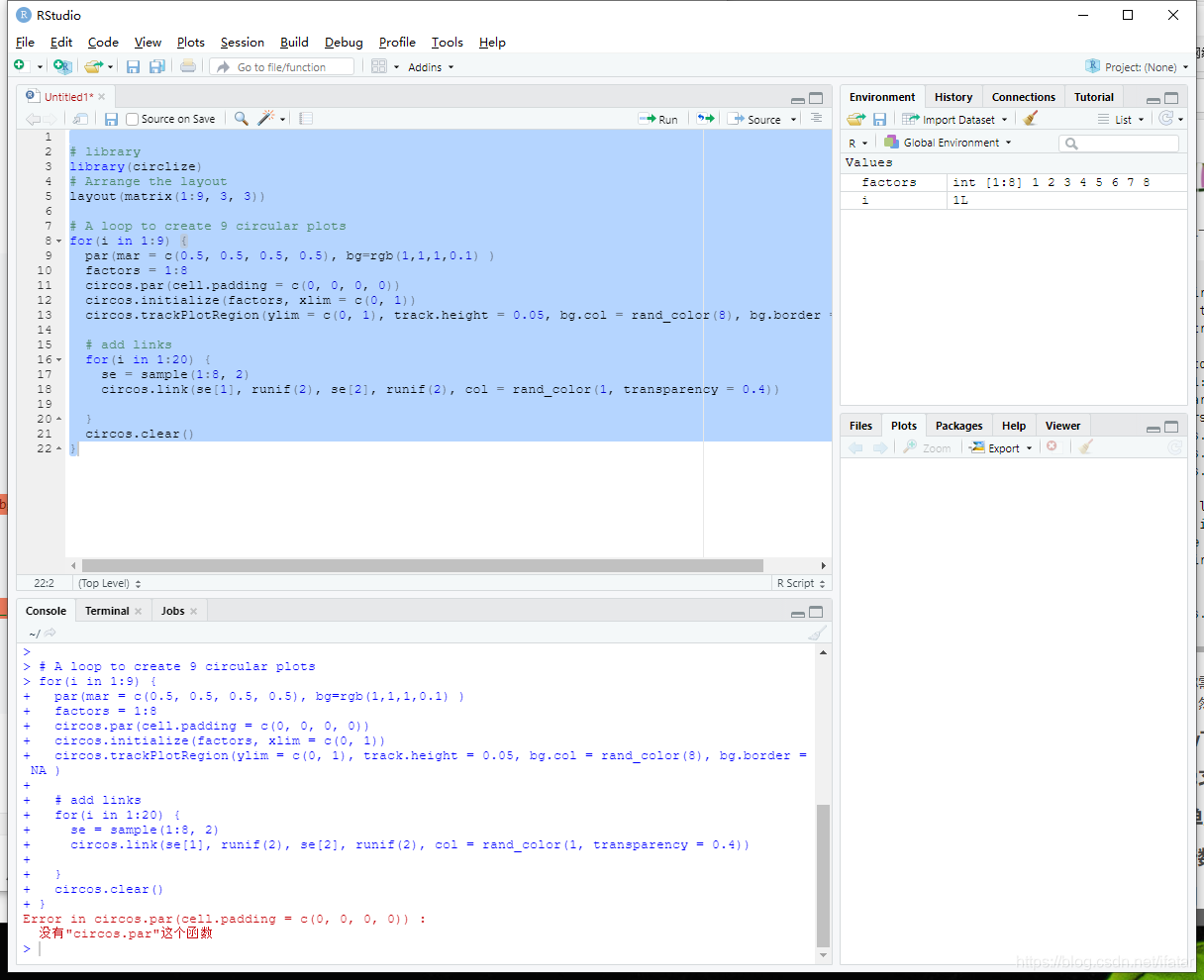
Task: Switch to the Packages tab
Action: click(958, 426)
